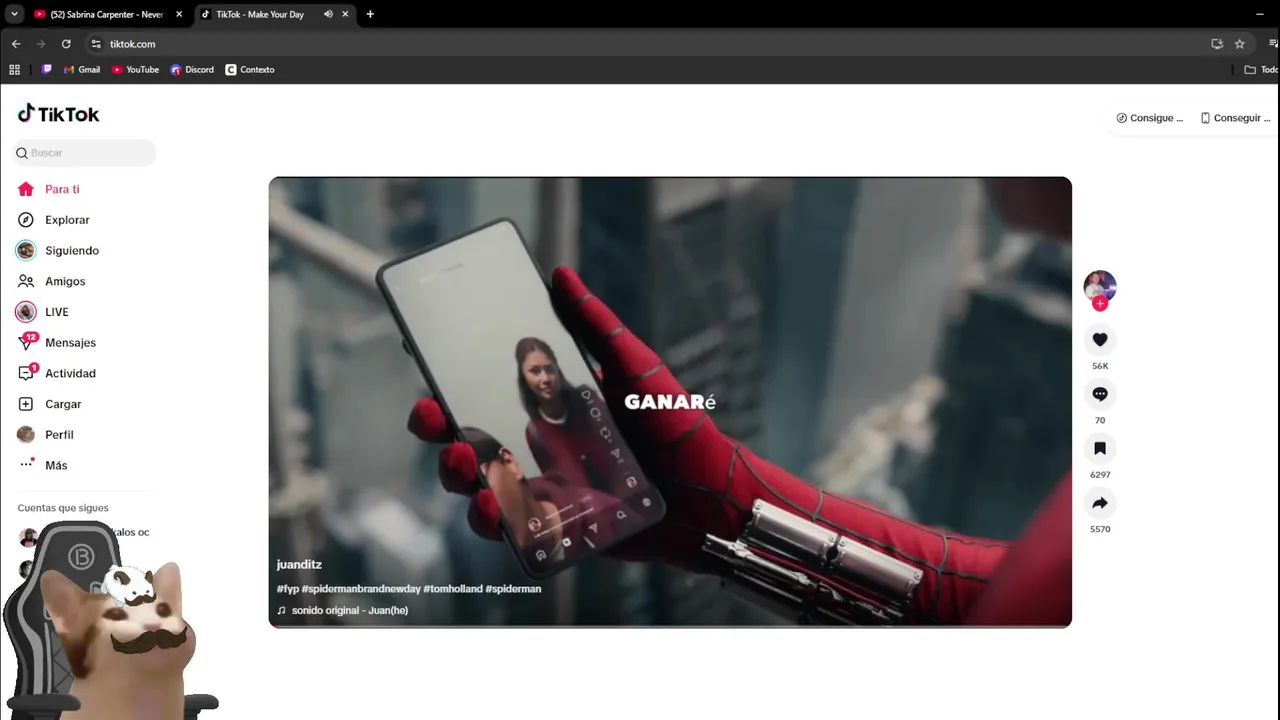Open #spidermanbrandnewday hashtag
The image size is (1280, 720).
click(x=361, y=589)
